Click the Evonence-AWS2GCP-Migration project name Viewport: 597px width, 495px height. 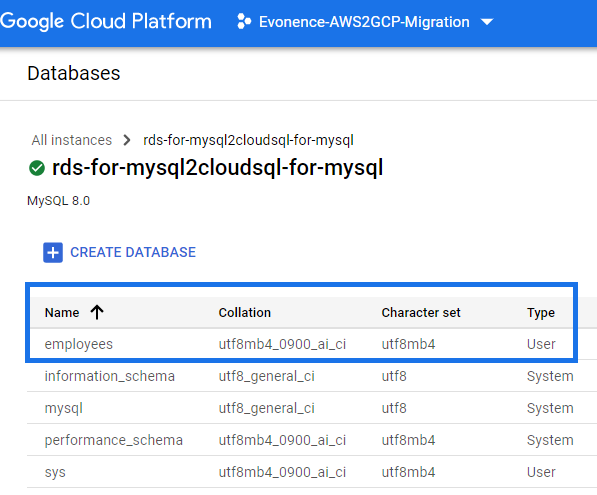(364, 22)
